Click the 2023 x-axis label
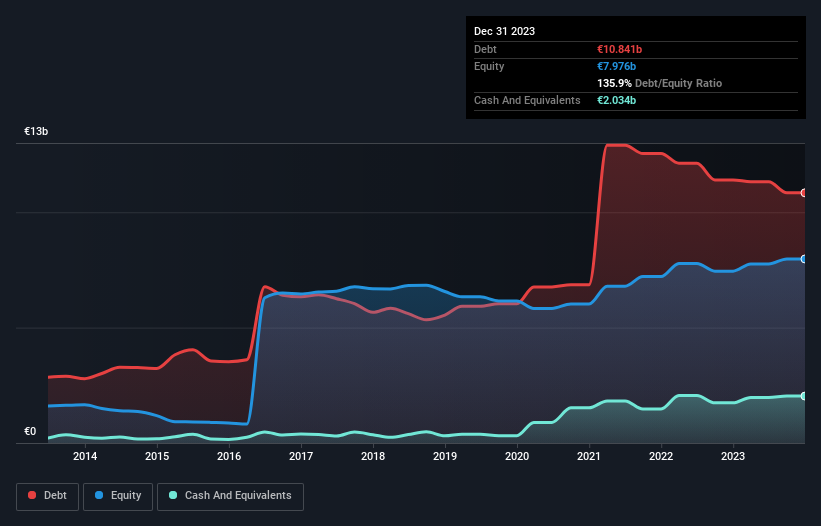This screenshot has width=821, height=526. click(733, 456)
